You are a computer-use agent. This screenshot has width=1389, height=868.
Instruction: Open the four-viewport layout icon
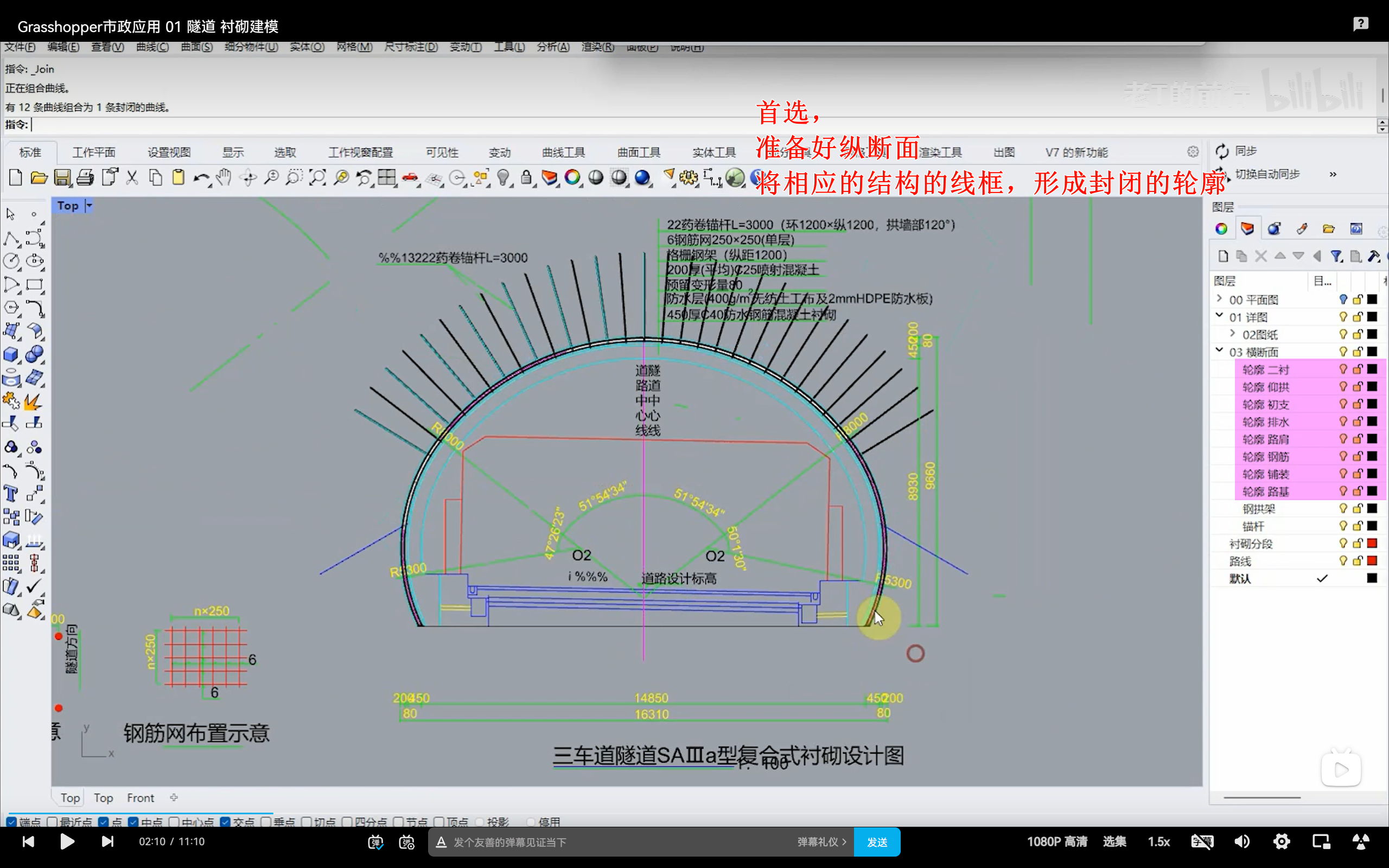[x=387, y=178]
